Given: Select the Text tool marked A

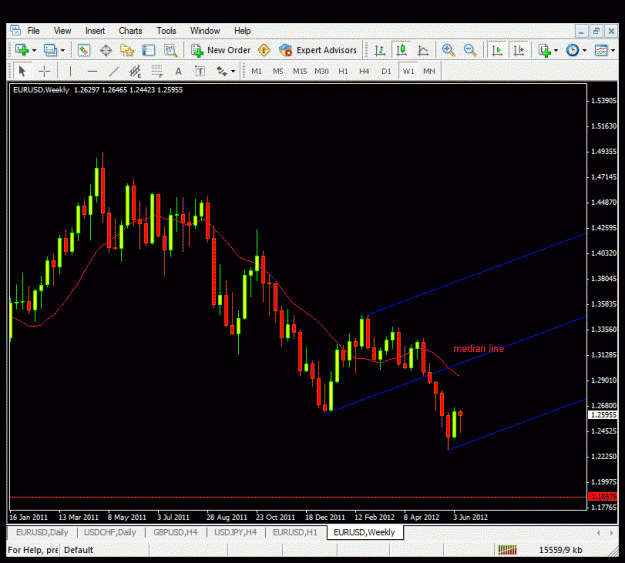Looking at the screenshot, I should [178, 71].
